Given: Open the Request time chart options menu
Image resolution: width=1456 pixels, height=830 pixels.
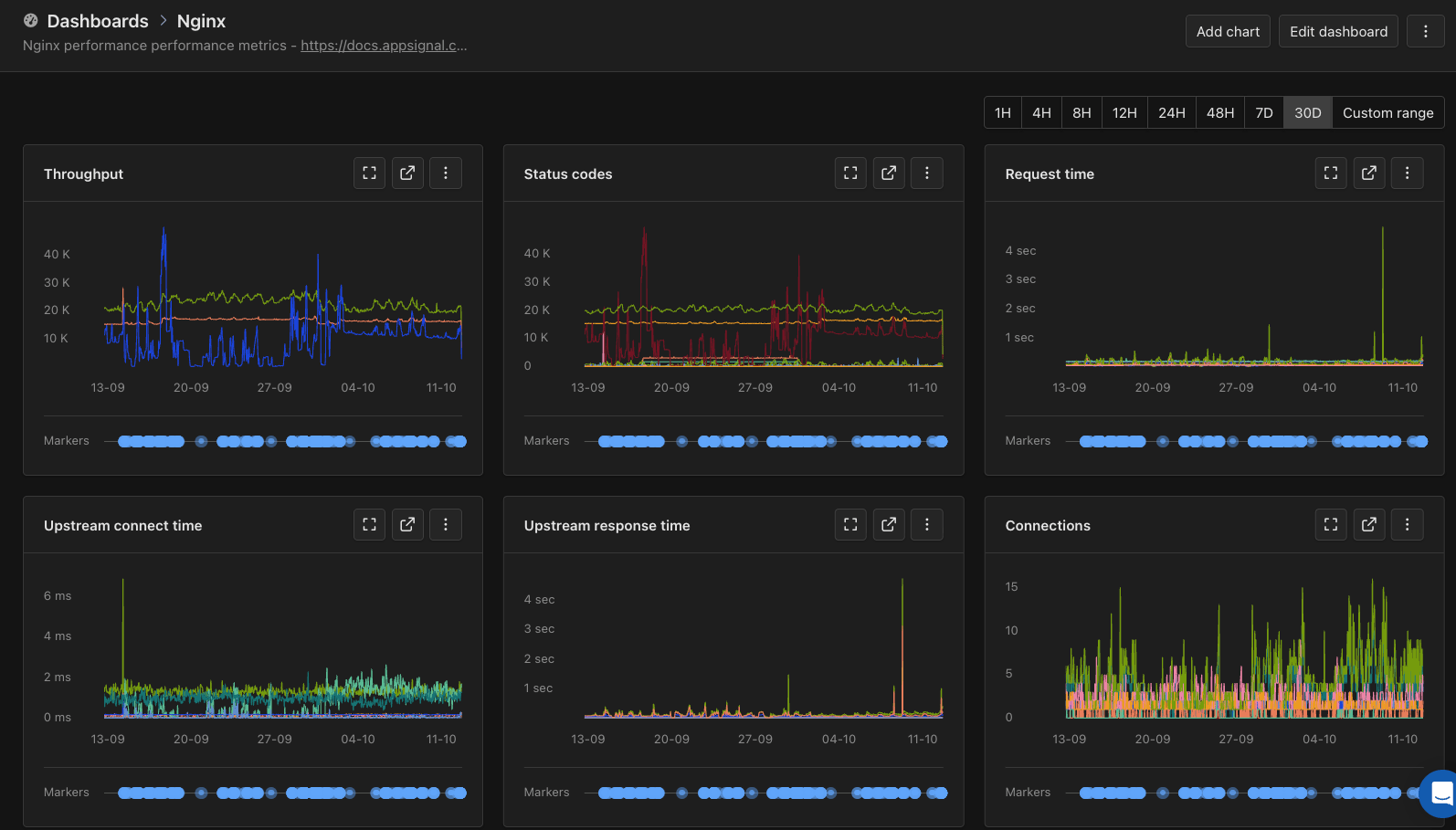Looking at the screenshot, I should 1408,173.
